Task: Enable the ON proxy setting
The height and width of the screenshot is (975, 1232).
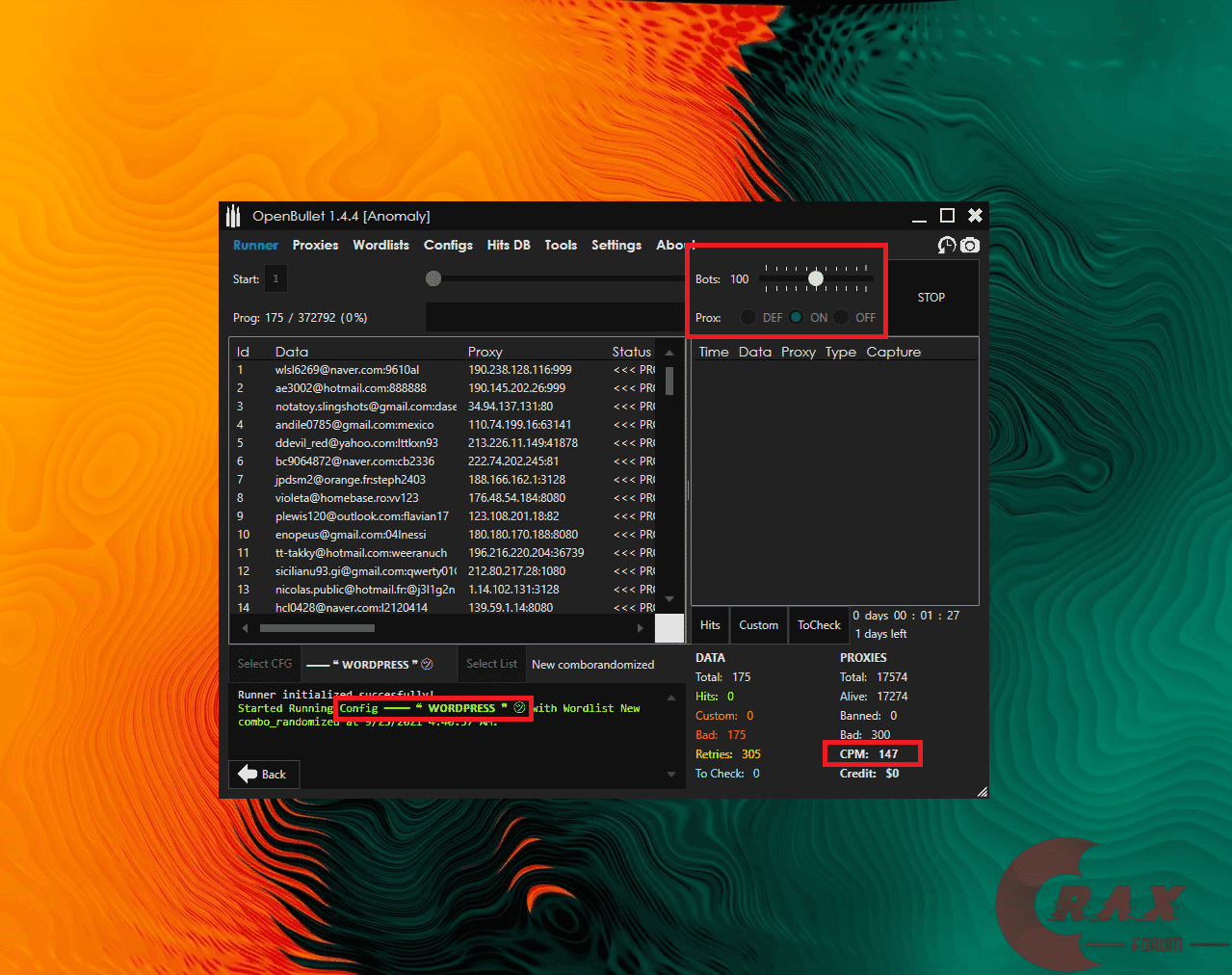Action: pos(797,317)
